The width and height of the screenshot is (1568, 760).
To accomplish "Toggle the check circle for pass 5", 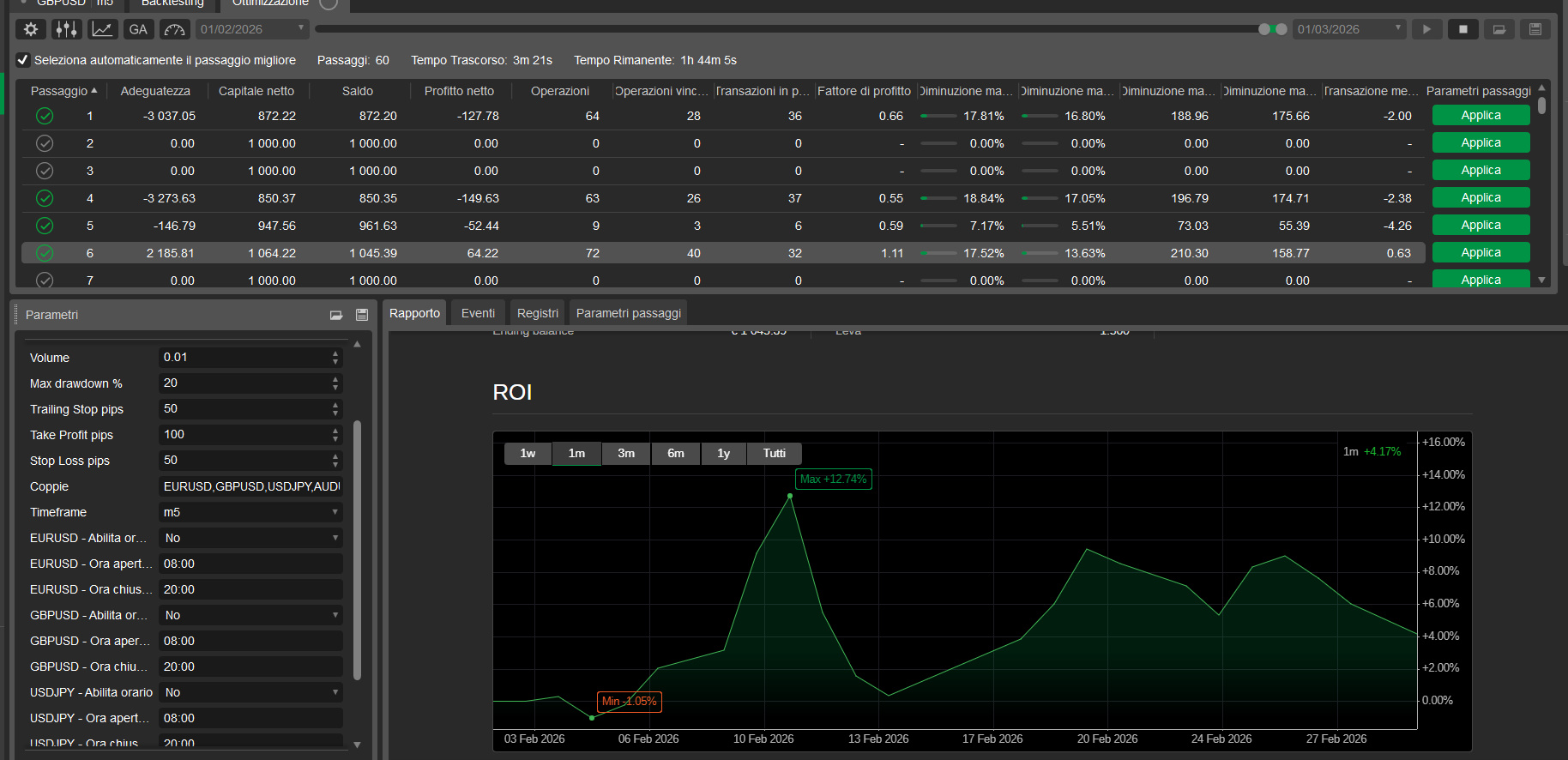I will click(45, 226).
